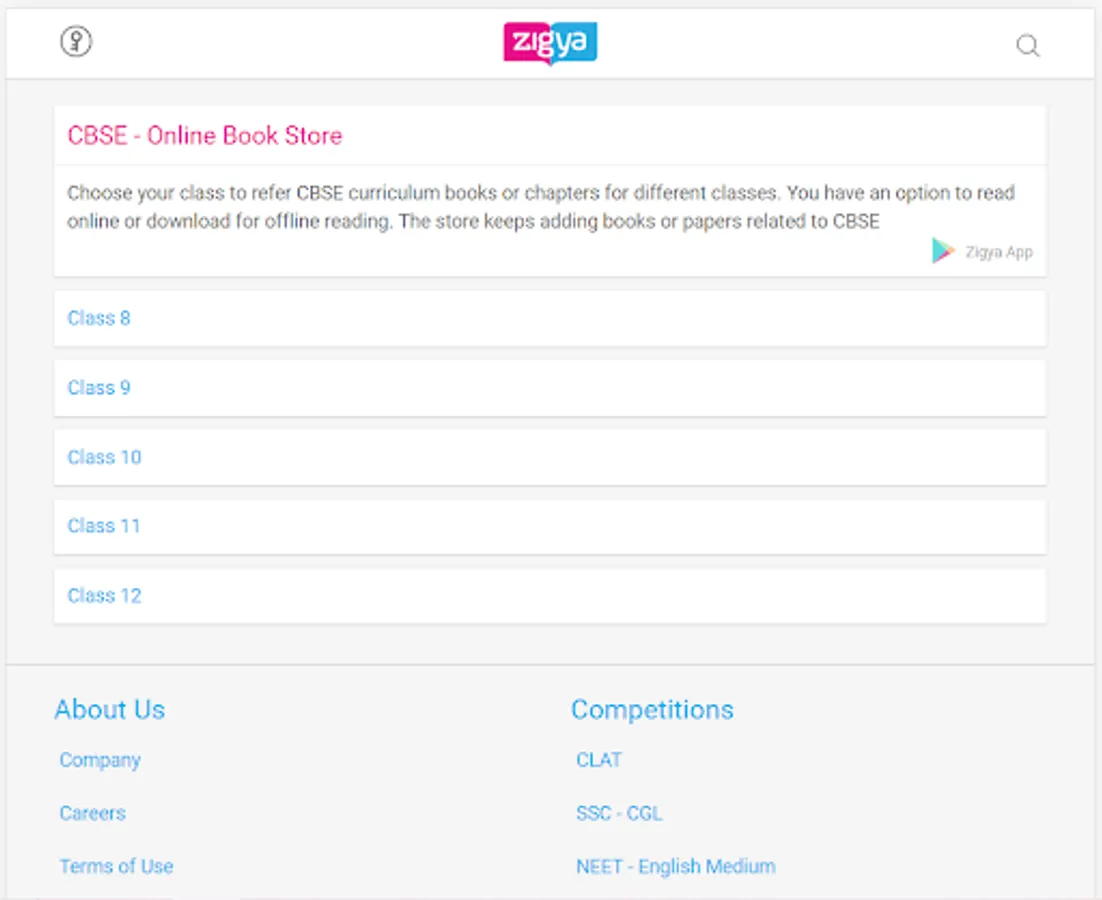Image resolution: width=1102 pixels, height=900 pixels.
Task: Select SSC - CGL link
Action: coord(619,813)
